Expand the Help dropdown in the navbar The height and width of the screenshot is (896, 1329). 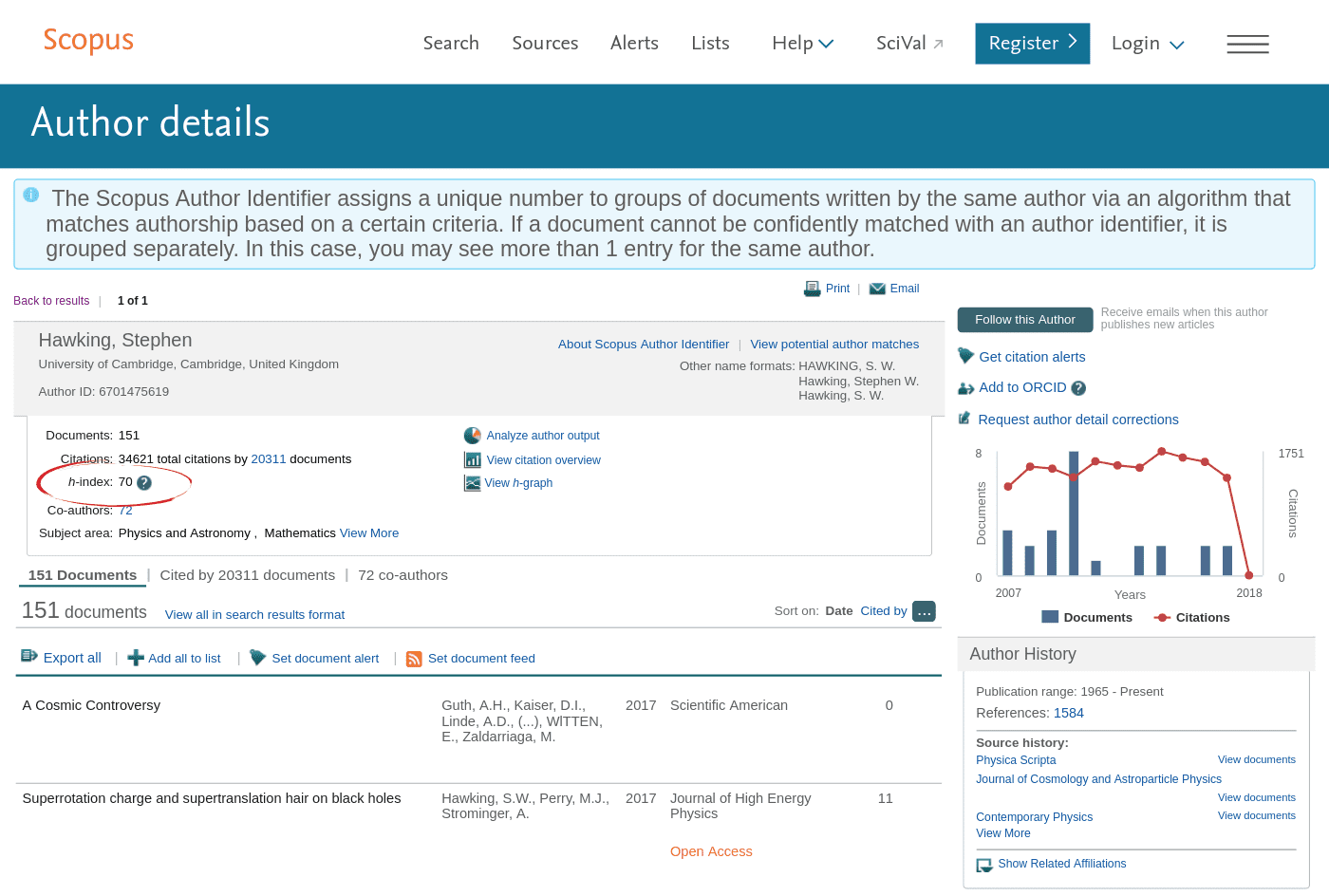click(x=825, y=43)
